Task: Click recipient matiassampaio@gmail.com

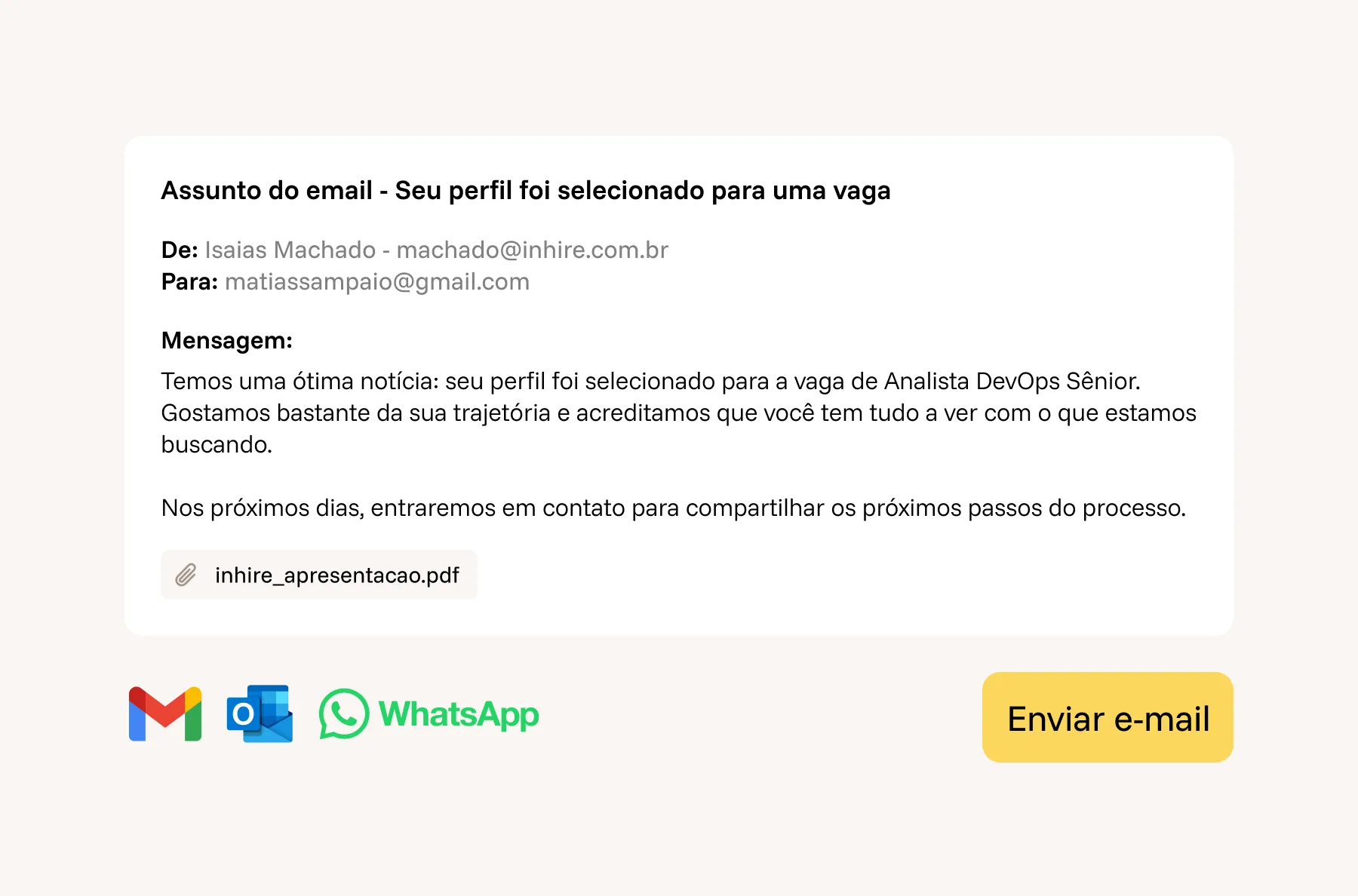Action: click(x=377, y=282)
